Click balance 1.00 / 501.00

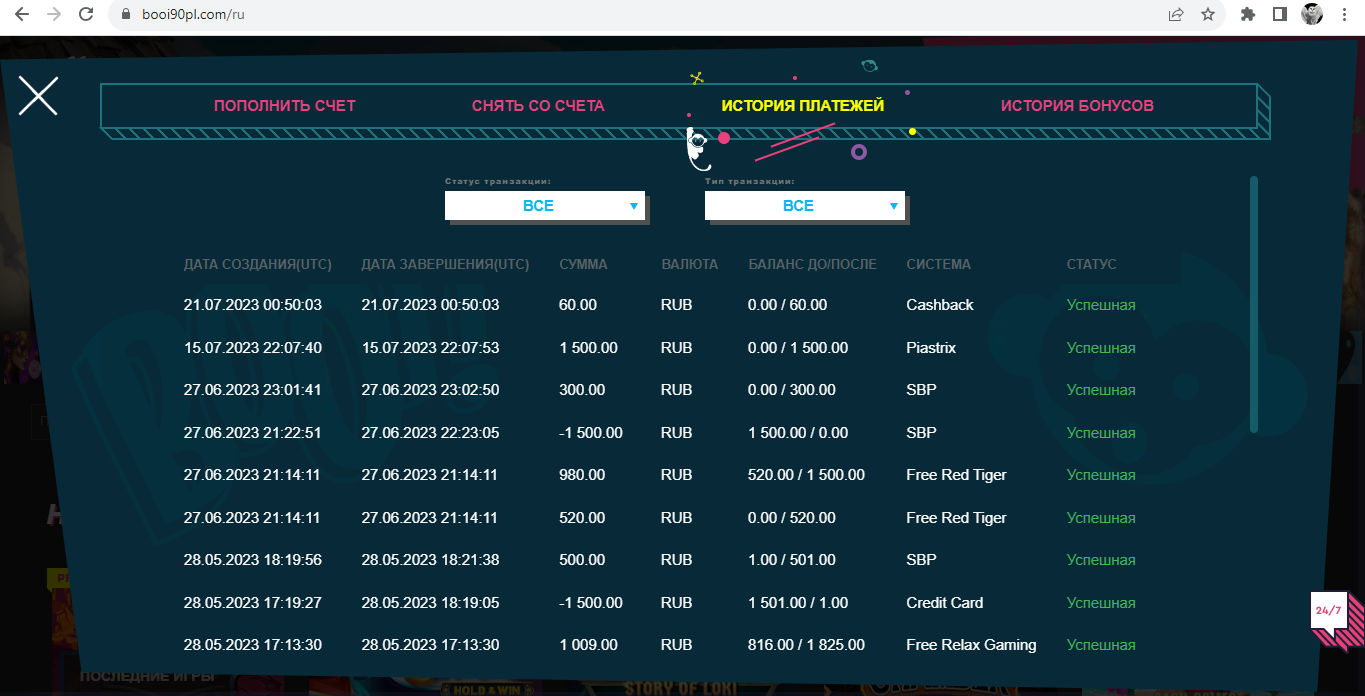click(x=792, y=560)
